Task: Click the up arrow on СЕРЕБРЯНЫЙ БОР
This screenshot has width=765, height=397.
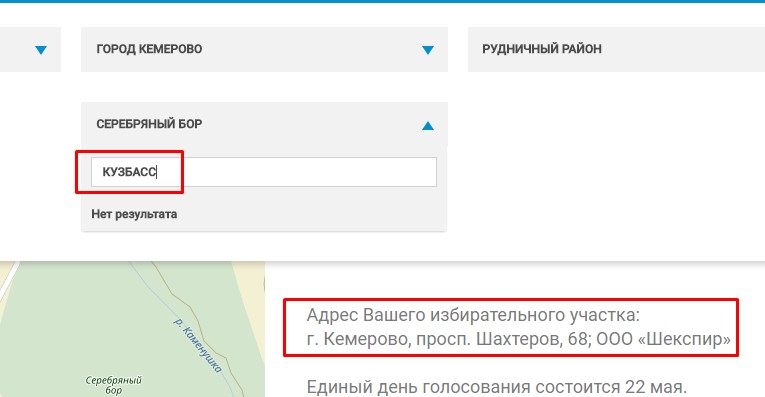Action: (428, 126)
